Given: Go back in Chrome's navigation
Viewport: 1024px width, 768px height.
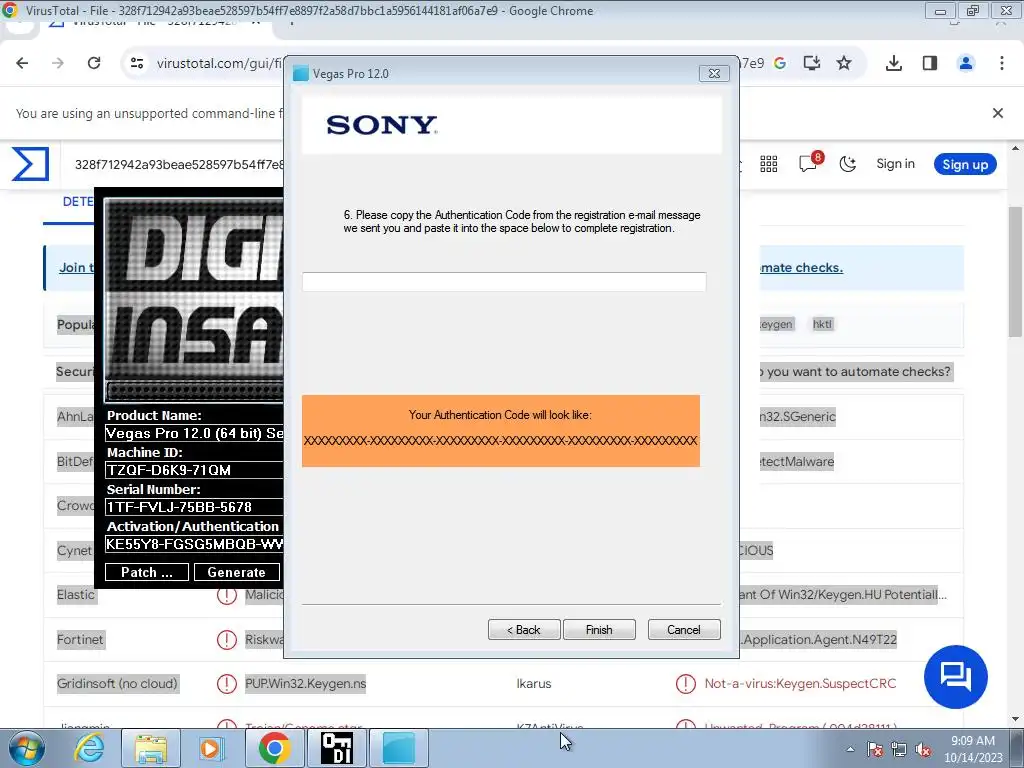Looking at the screenshot, I should pos(22,63).
